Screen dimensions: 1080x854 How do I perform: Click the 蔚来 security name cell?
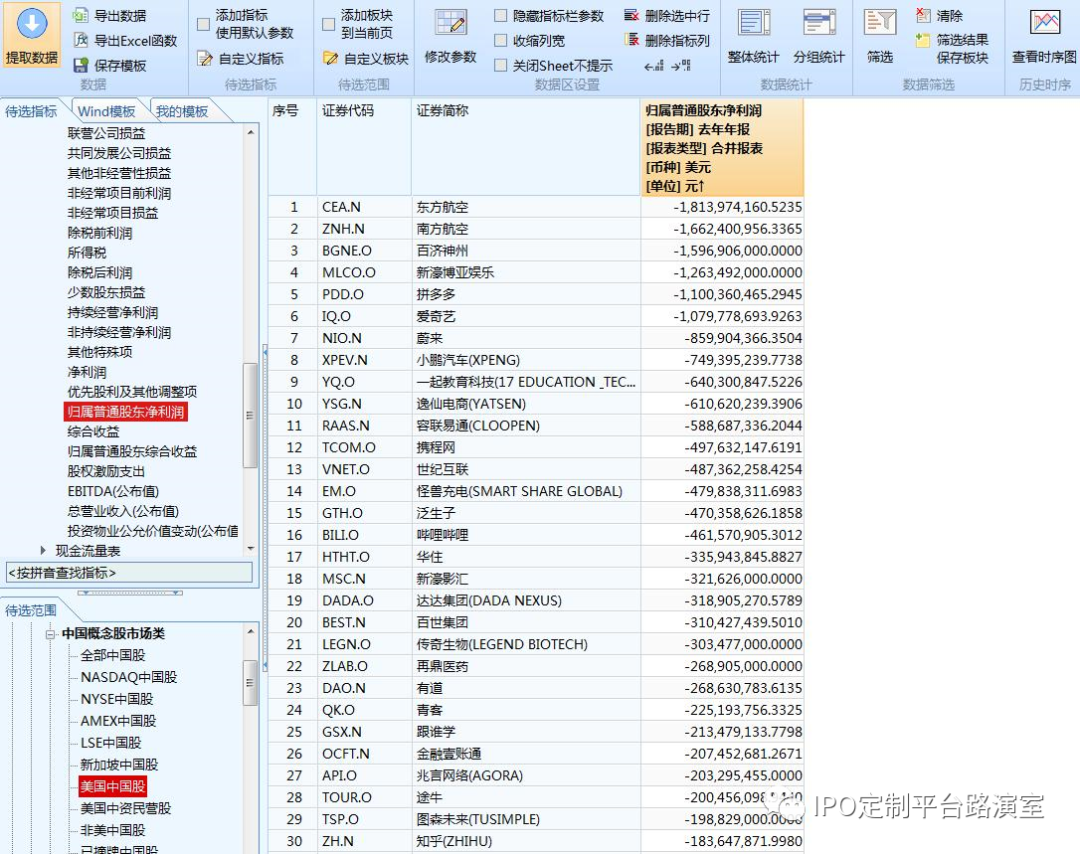click(526, 338)
